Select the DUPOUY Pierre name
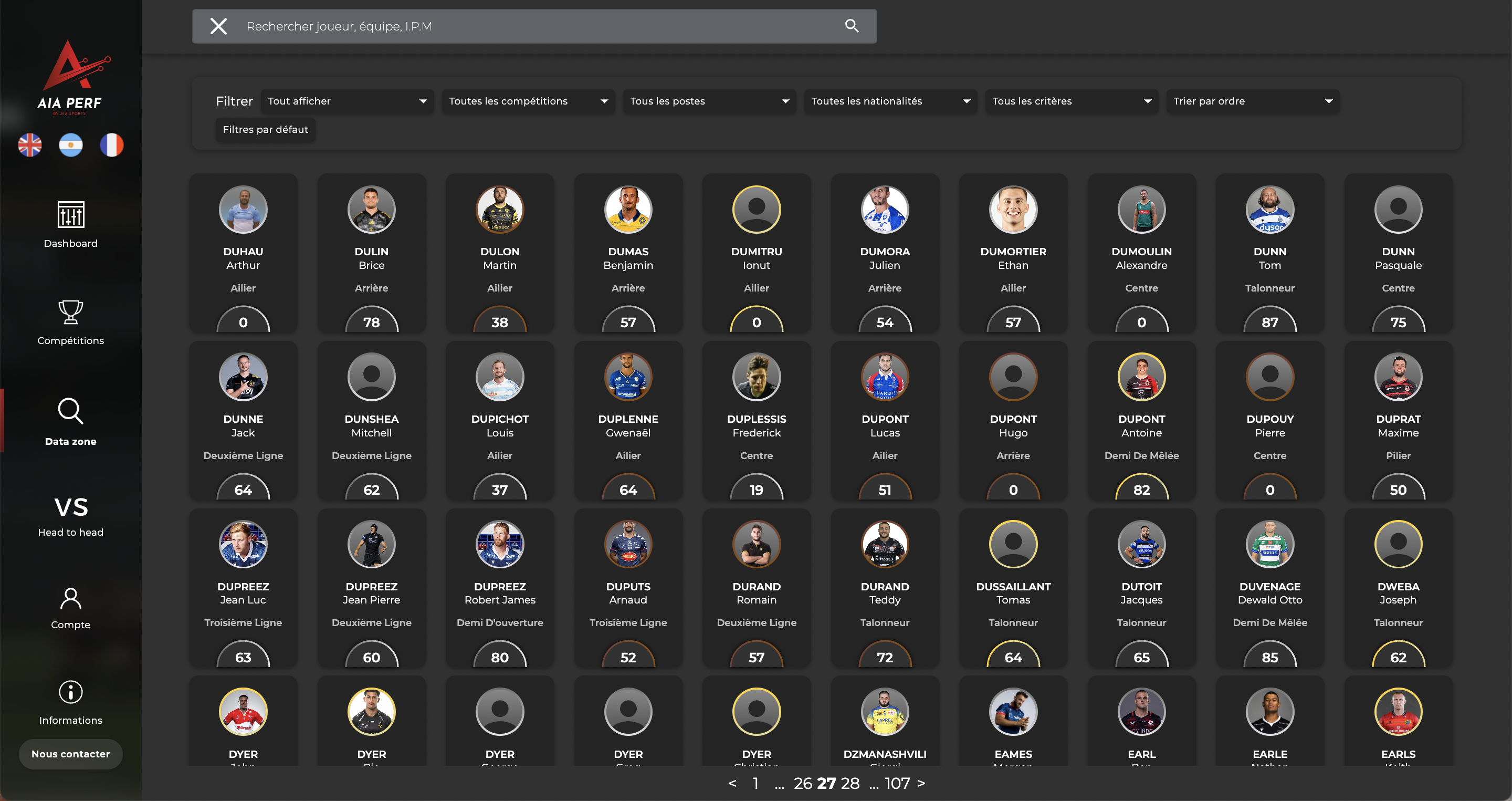Image resolution: width=1512 pixels, height=801 pixels. (x=1270, y=426)
